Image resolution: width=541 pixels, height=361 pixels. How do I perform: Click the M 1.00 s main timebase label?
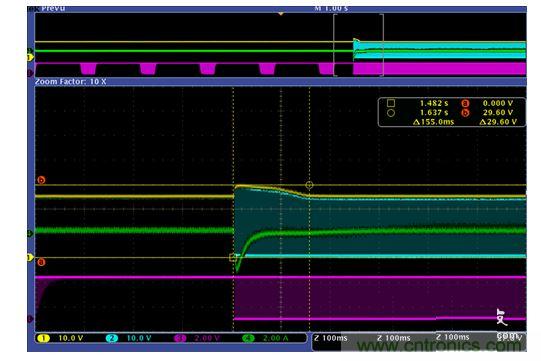click(331, 9)
